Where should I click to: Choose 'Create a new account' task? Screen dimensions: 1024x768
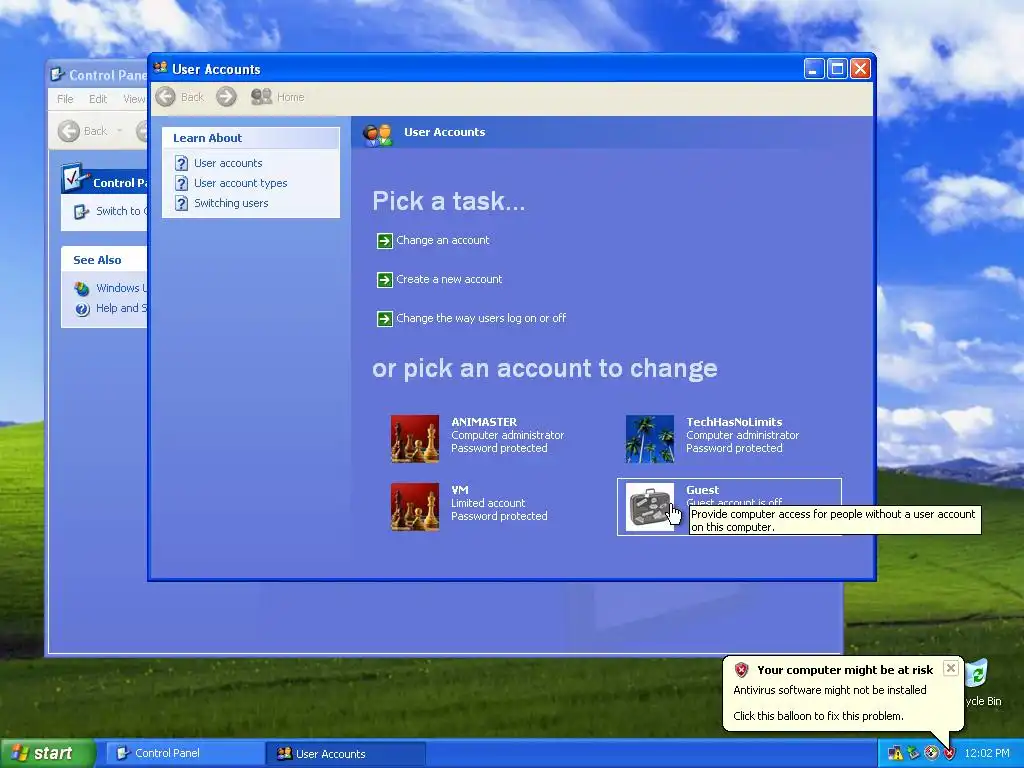click(449, 280)
